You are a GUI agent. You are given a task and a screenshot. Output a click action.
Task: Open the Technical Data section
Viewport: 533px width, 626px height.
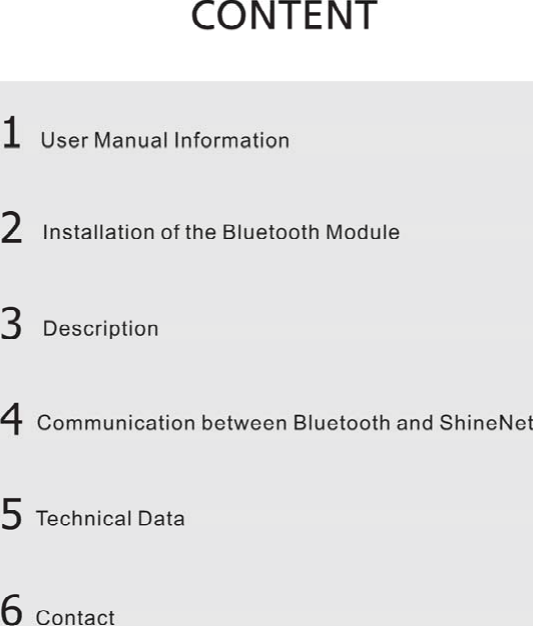coord(110,519)
